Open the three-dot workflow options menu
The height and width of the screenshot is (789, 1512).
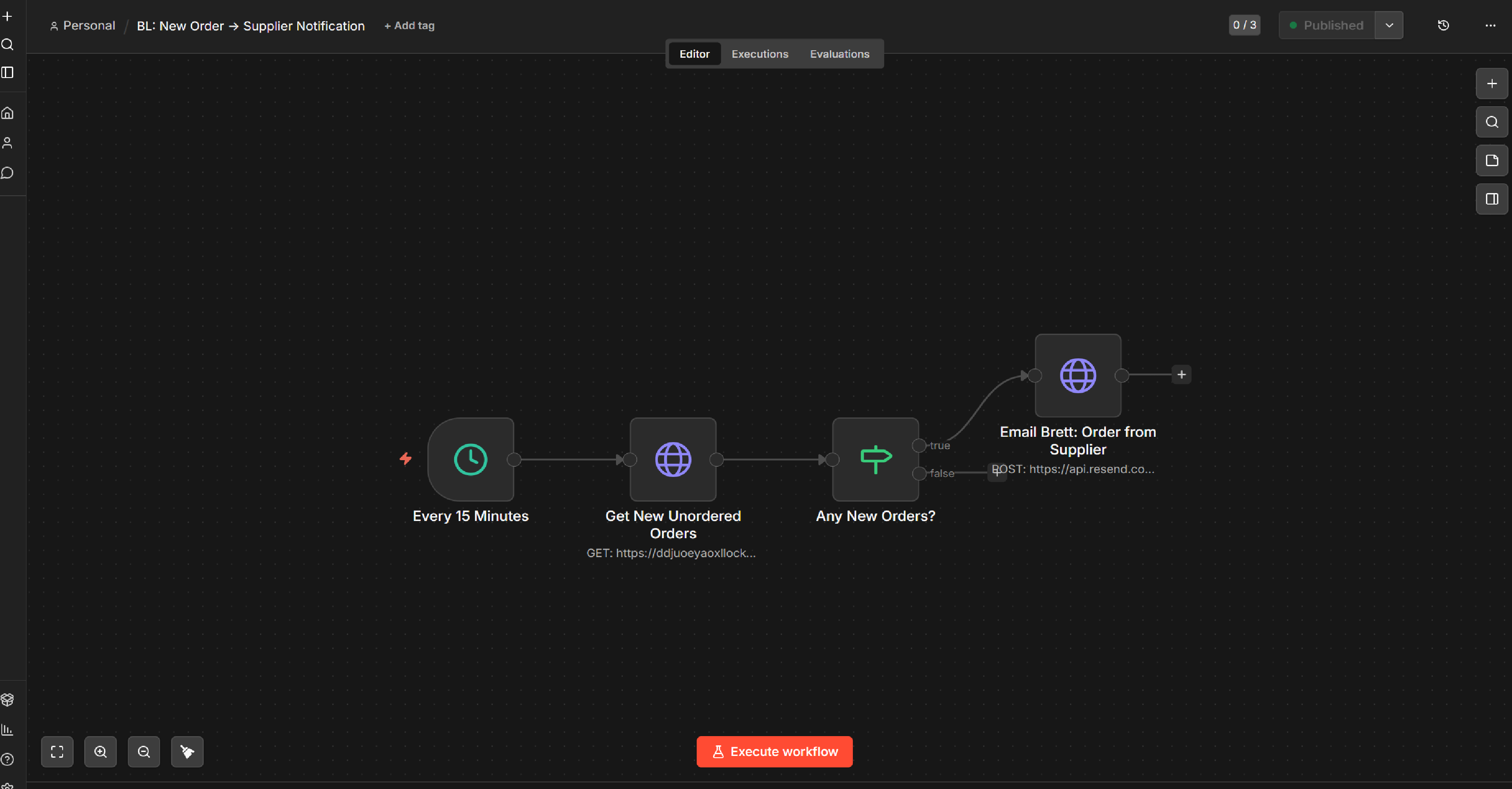pos(1490,25)
